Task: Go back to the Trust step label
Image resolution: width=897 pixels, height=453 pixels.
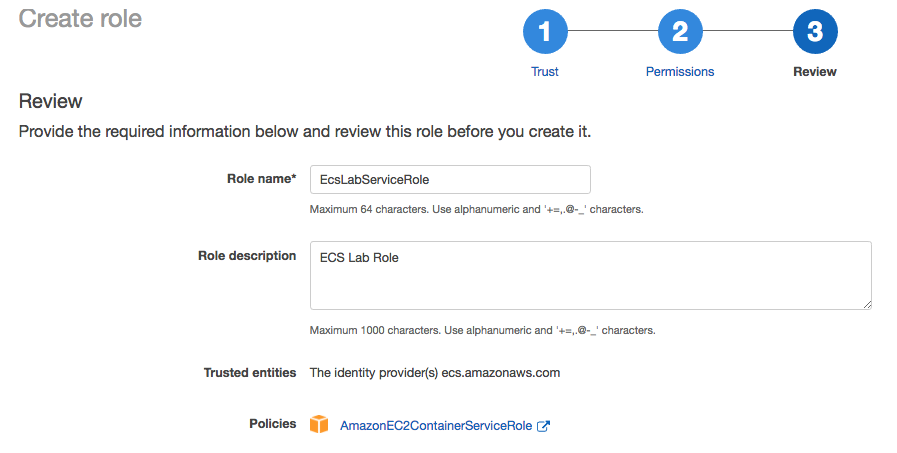Action: coord(545,71)
